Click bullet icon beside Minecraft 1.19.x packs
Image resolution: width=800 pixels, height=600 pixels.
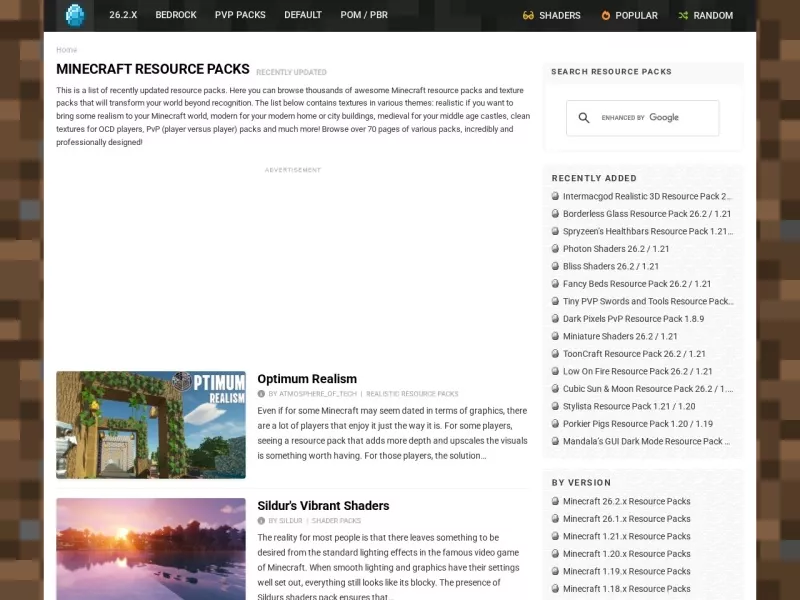click(555, 571)
